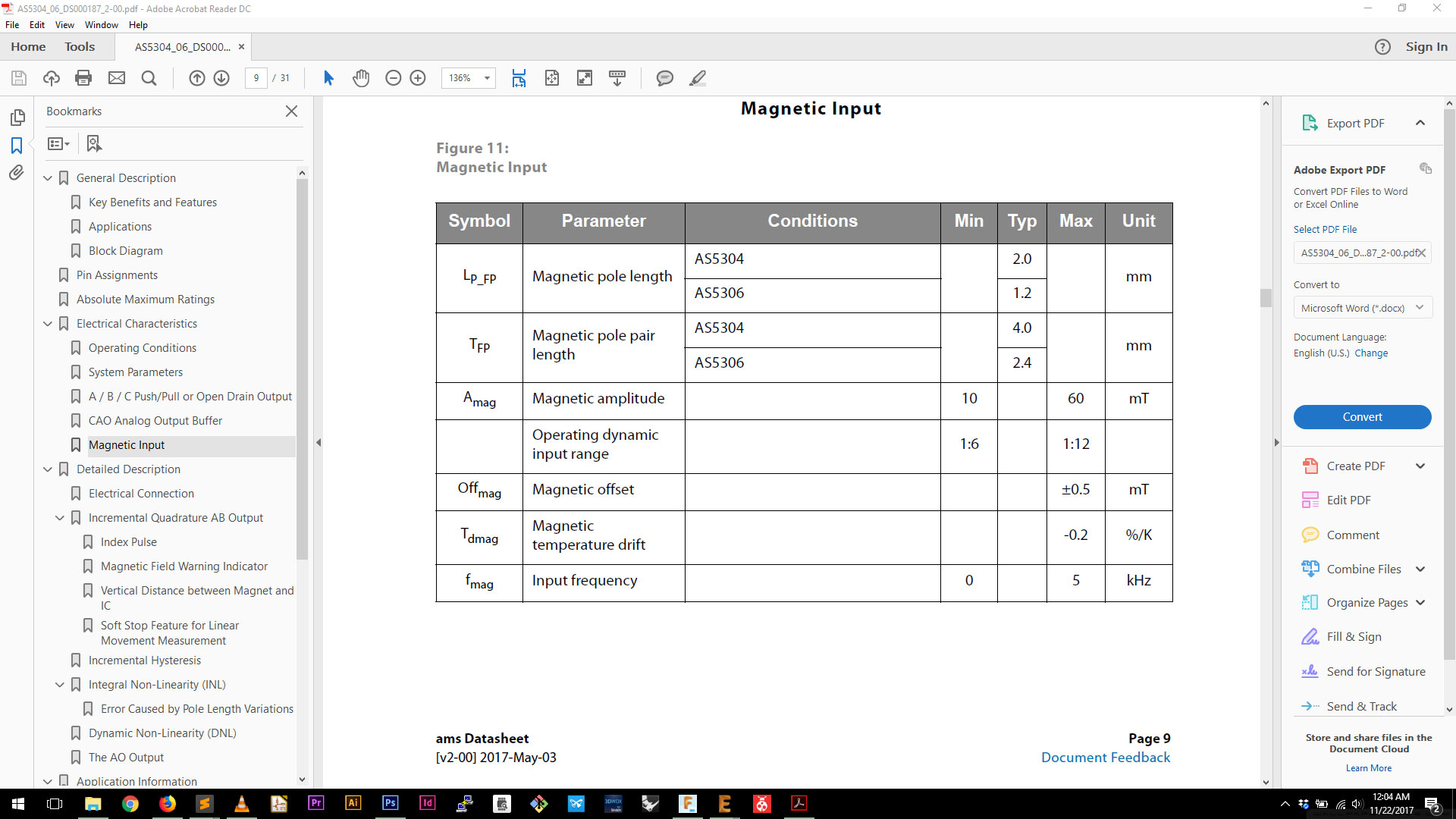
Task: Open the File menu
Action: coord(12,25)
